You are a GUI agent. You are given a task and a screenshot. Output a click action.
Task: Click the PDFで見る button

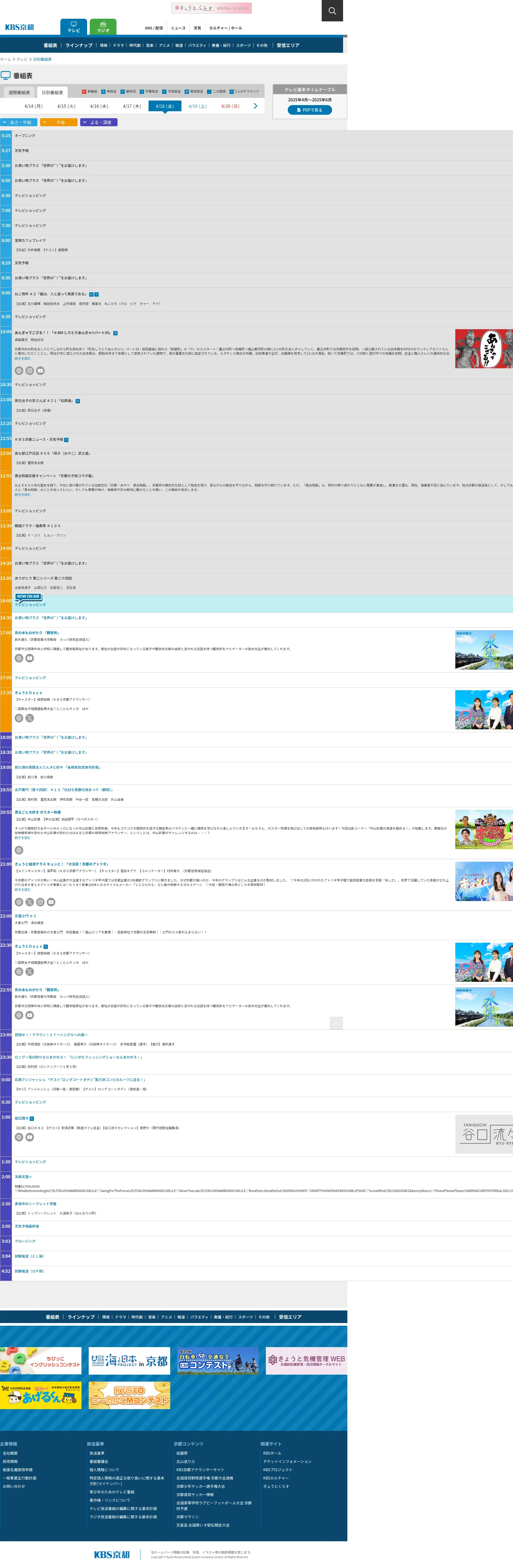pyautogui.click(x=309, y=110)
